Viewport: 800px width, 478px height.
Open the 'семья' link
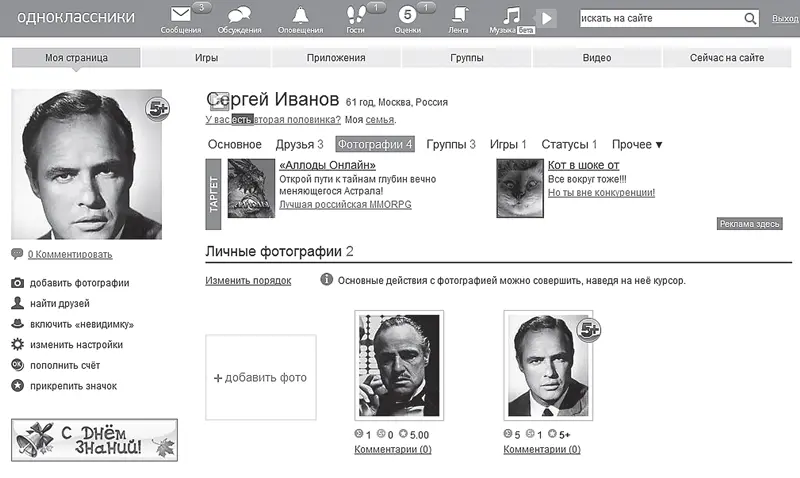(x=380, y=120)
